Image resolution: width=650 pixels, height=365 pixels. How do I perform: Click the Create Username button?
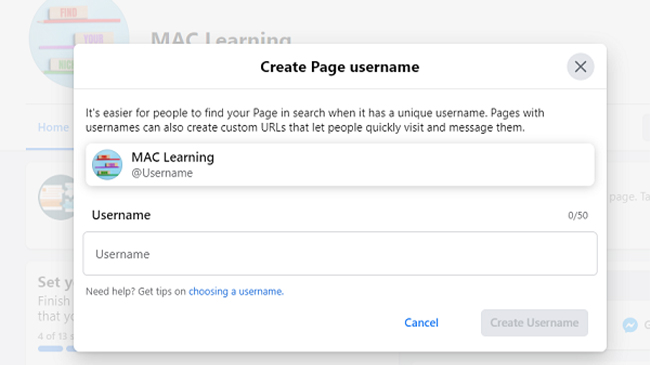[x=534, y=323]
